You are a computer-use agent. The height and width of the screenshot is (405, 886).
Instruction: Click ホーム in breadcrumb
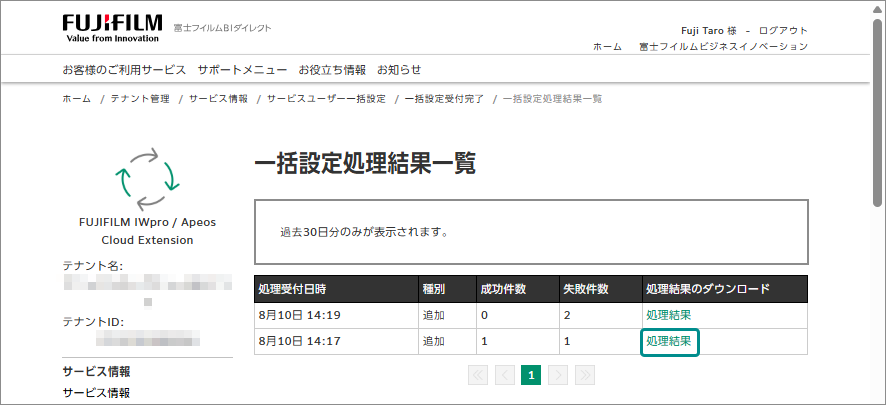[76, 99]
